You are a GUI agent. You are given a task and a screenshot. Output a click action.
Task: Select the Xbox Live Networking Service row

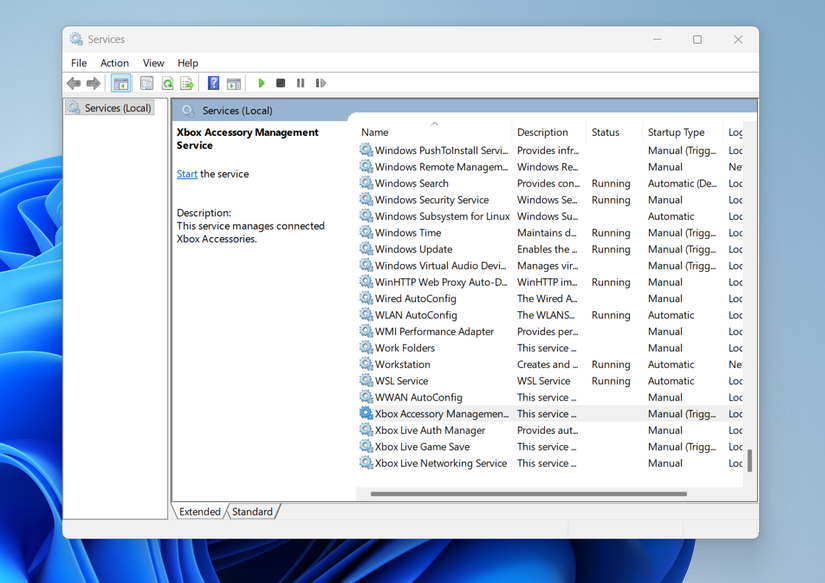coord(550,463)
